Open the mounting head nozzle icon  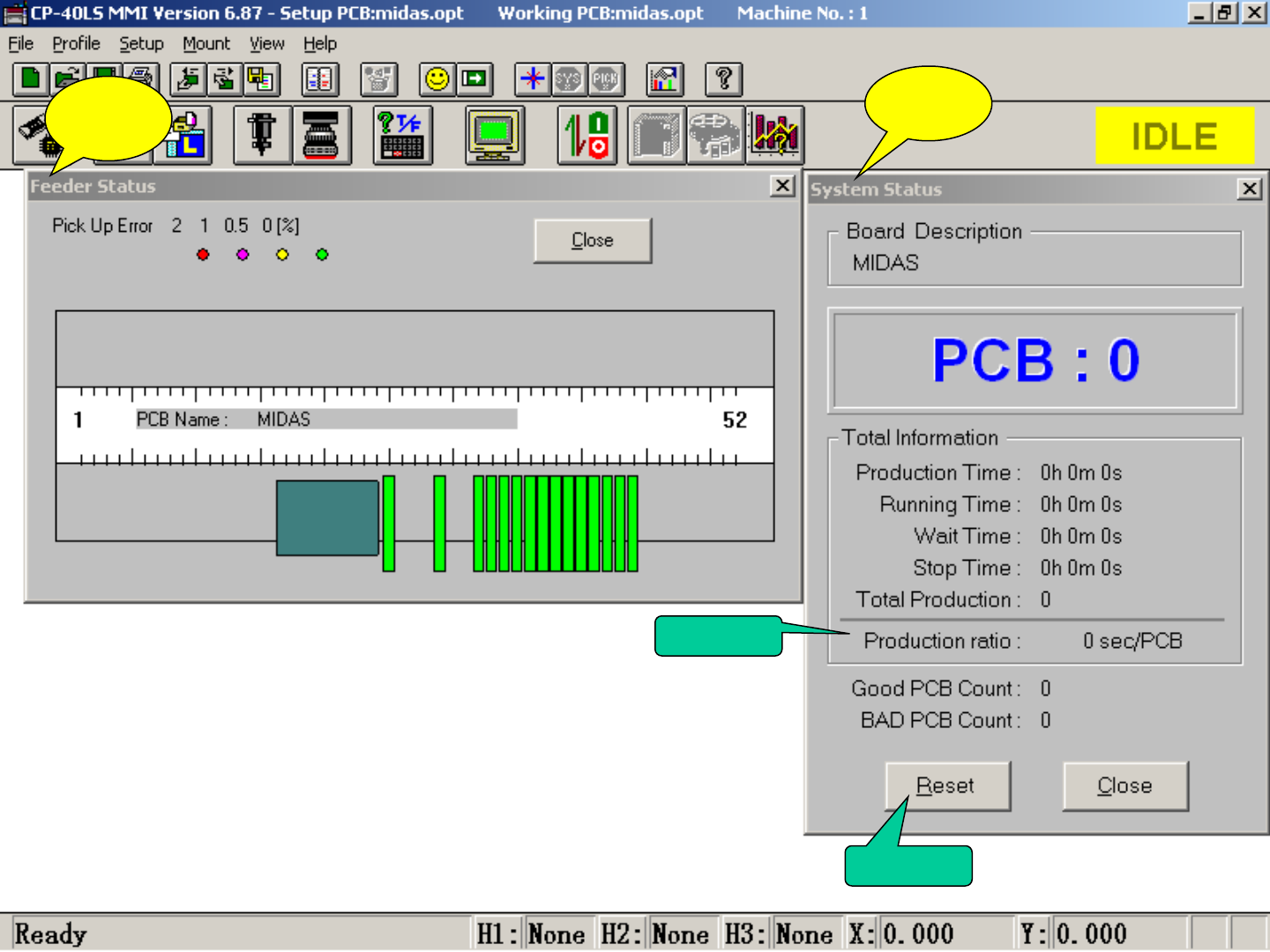coord(262,135)
